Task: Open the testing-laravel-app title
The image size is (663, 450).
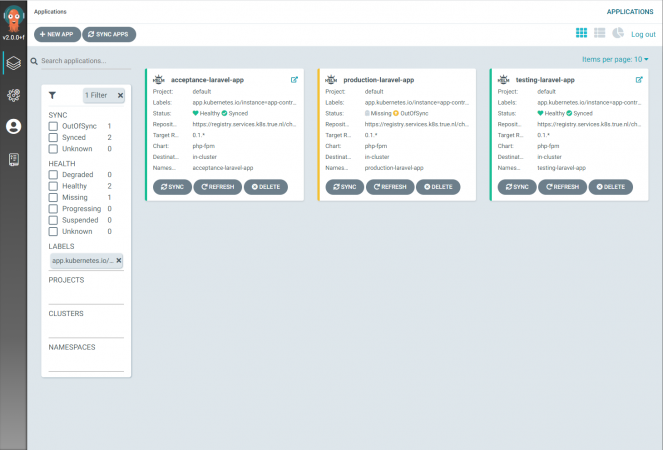Action: (x=545, y=80)
